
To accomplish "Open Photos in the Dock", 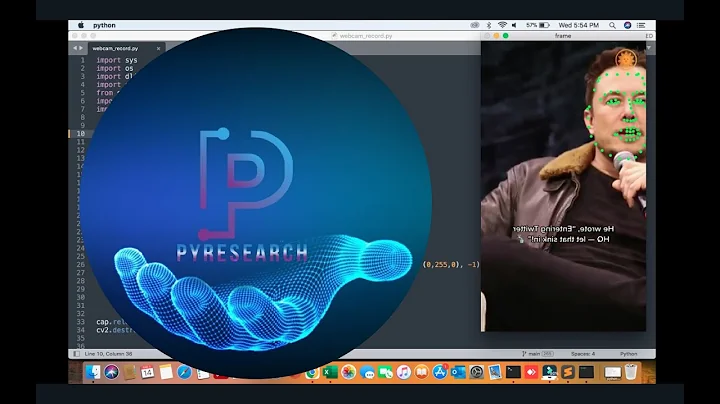I will 349,372.
